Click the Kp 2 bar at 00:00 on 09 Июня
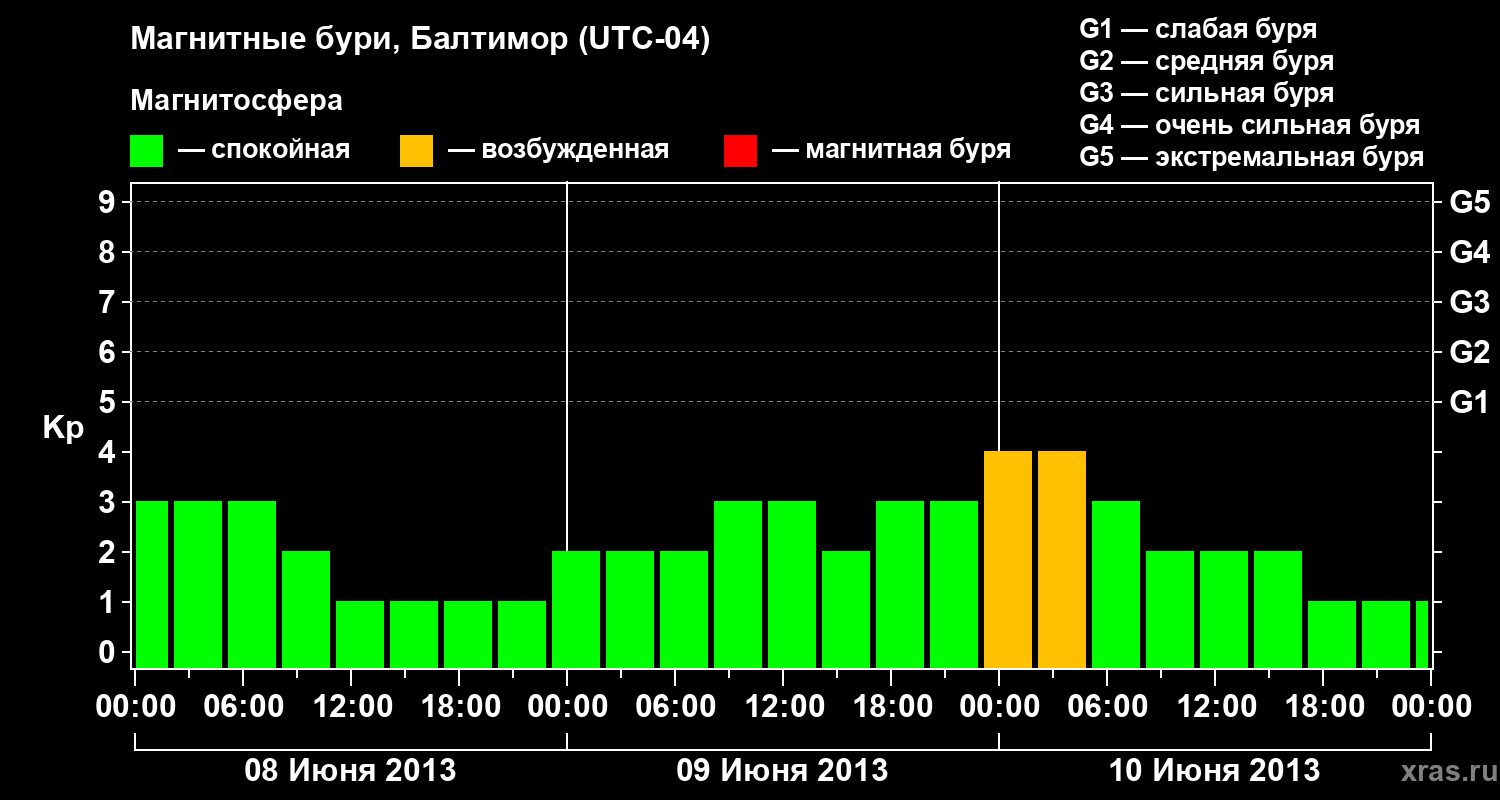 click(576, 609)
